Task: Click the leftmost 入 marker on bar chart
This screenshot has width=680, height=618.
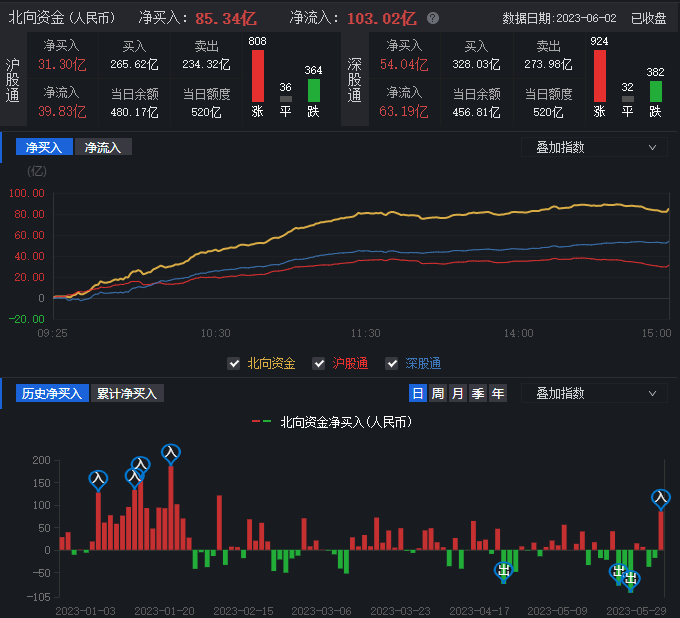Action: tap(98, 480)
